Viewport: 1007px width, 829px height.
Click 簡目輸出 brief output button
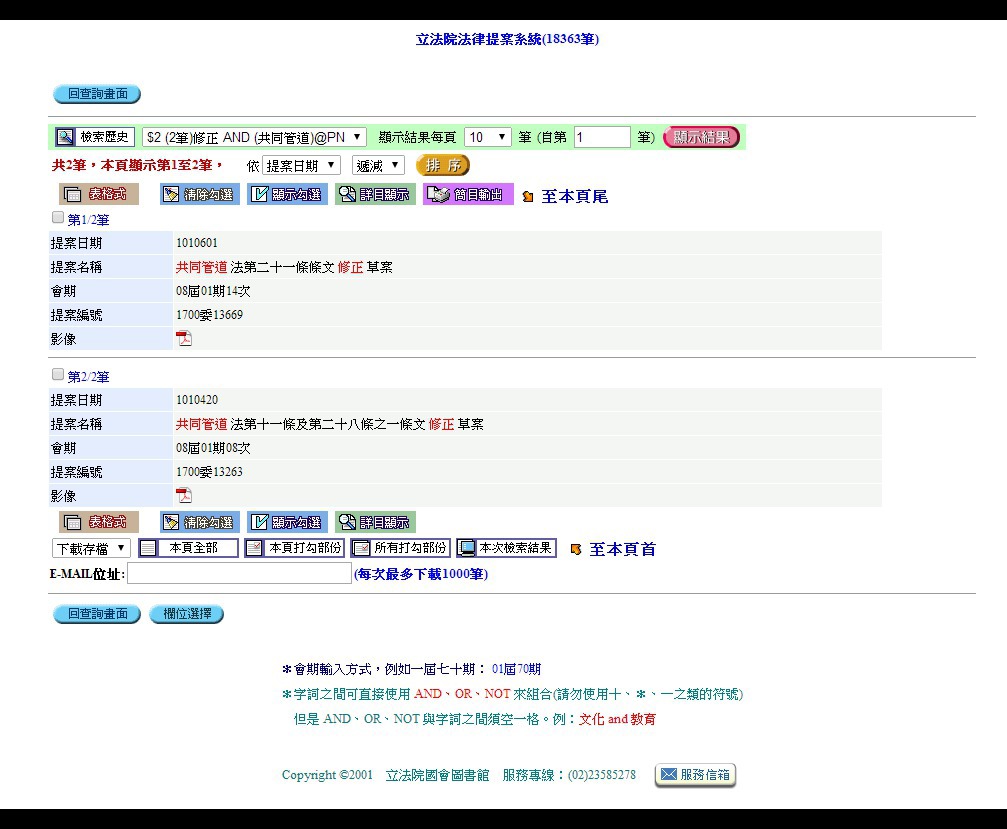tap(468, 194)
